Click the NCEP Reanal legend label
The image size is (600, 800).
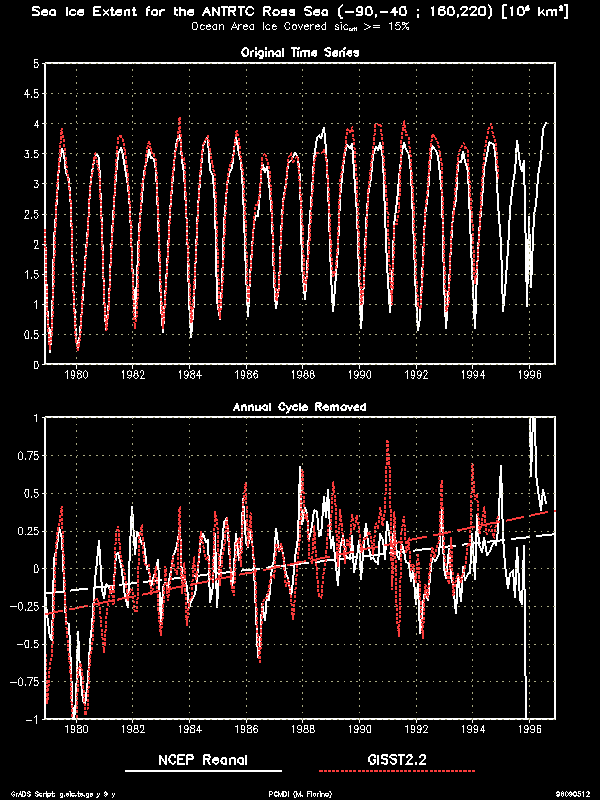pos(203,759)
